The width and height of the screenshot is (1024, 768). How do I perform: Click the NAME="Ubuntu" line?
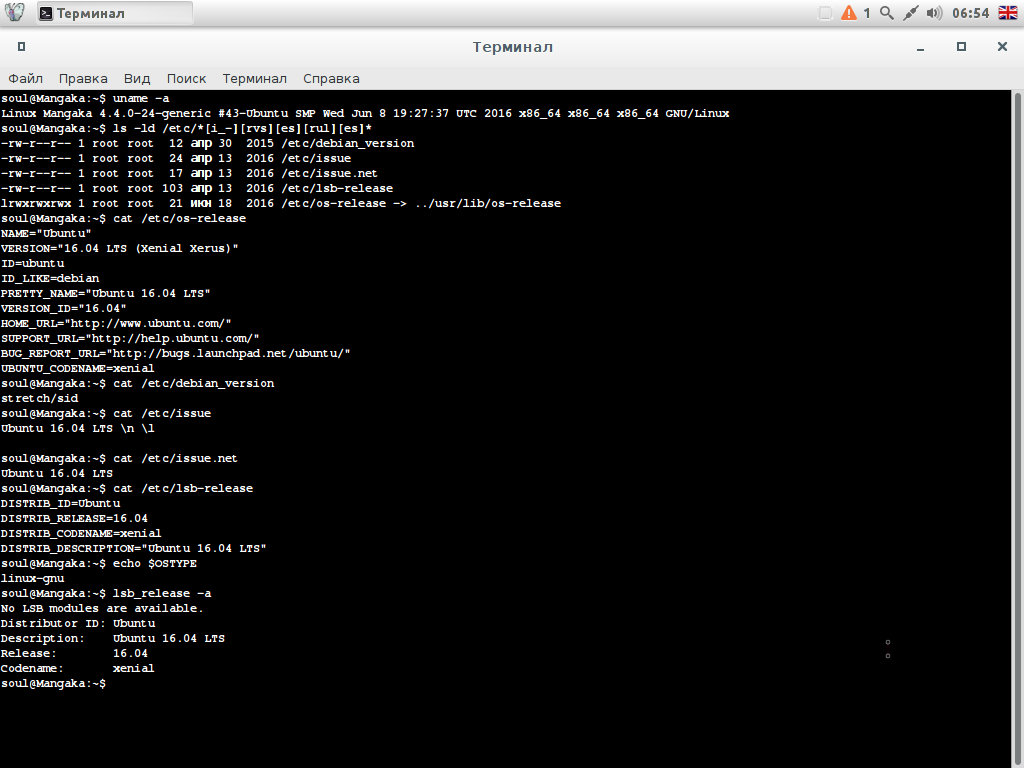coord(46,233)
